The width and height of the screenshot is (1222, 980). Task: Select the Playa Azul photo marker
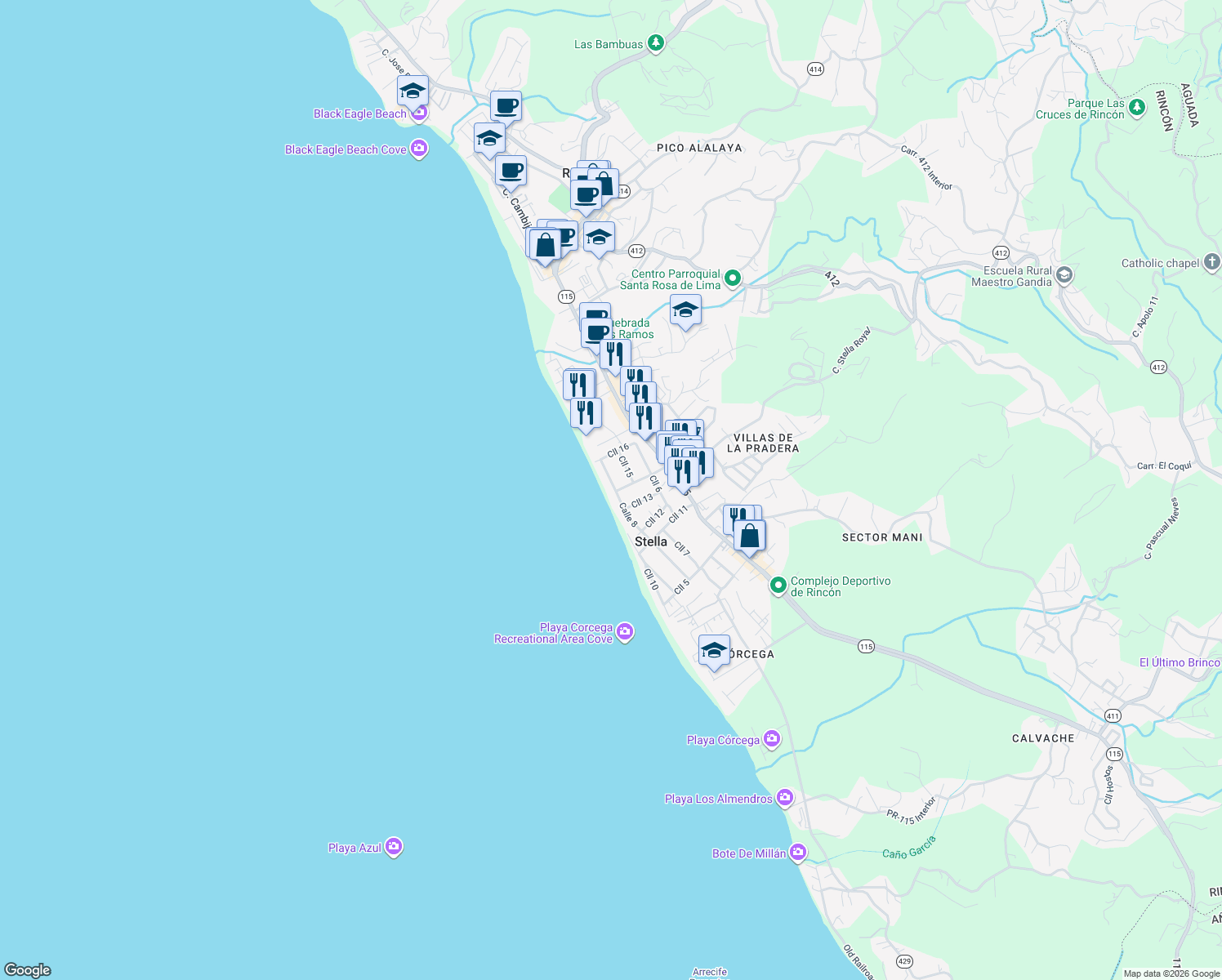394,846
